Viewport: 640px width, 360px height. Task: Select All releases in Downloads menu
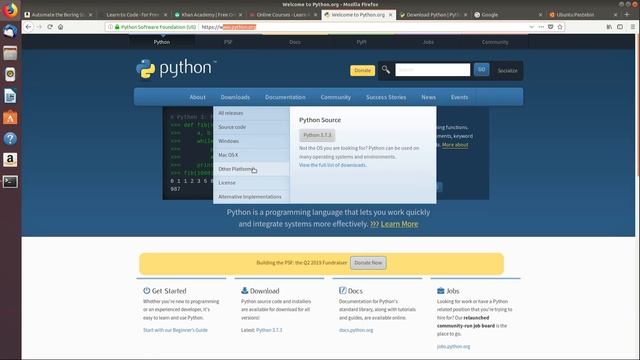pos(251,113)
